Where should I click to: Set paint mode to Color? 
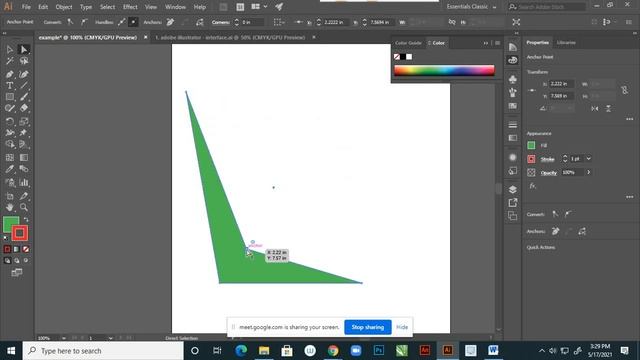pos(7,249)
